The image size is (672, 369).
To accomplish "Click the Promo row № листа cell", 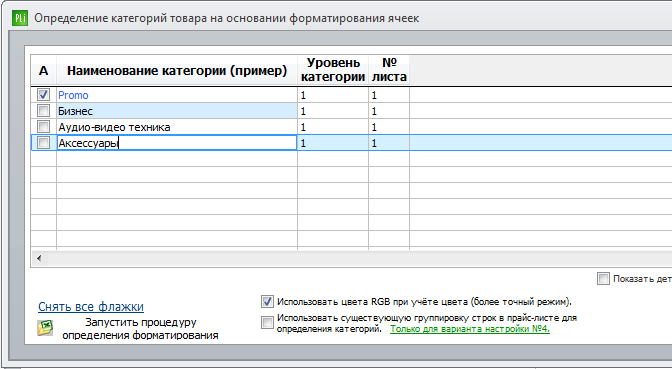I will point(389,95).
